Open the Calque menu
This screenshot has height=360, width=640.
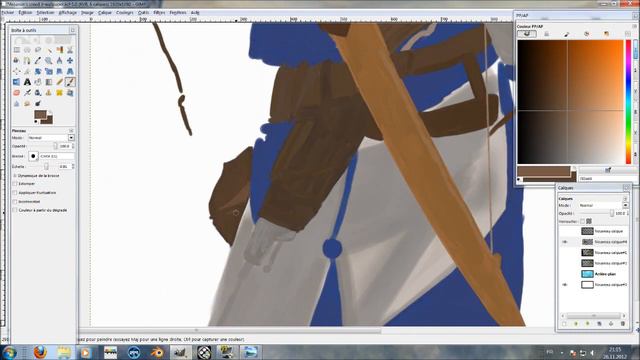pyautogui.click(x=104, y=13)
